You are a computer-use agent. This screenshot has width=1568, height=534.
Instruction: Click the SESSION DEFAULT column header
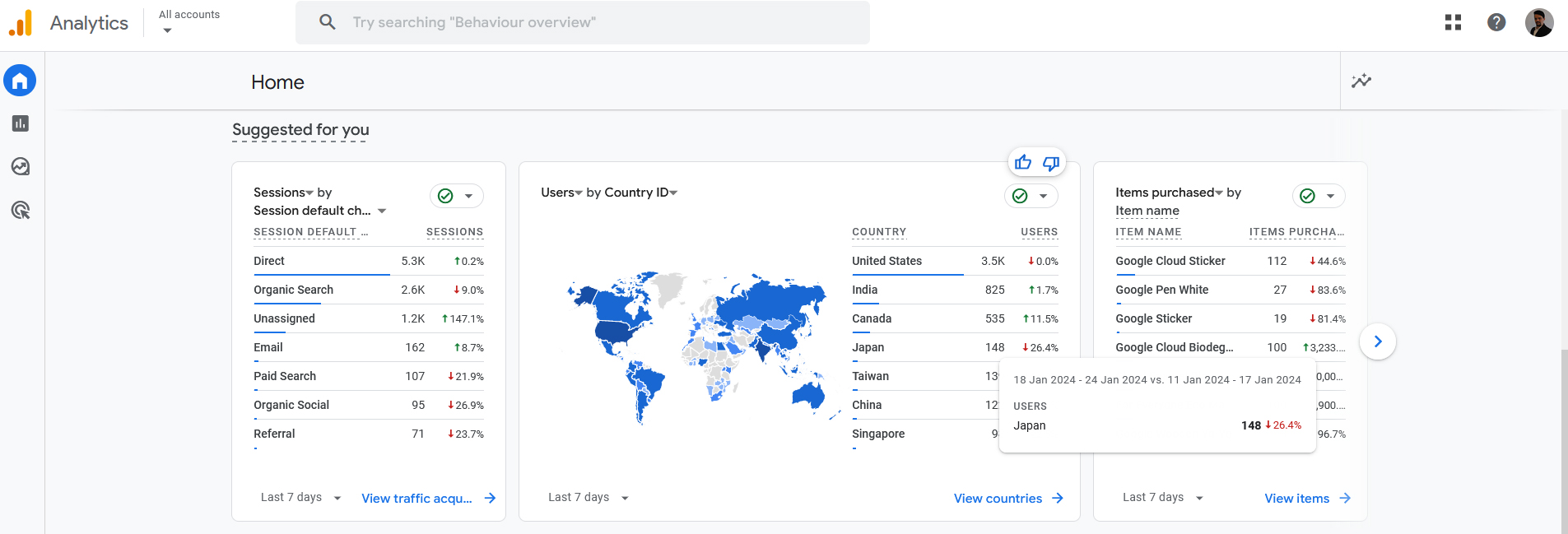[x=310, y=232]
